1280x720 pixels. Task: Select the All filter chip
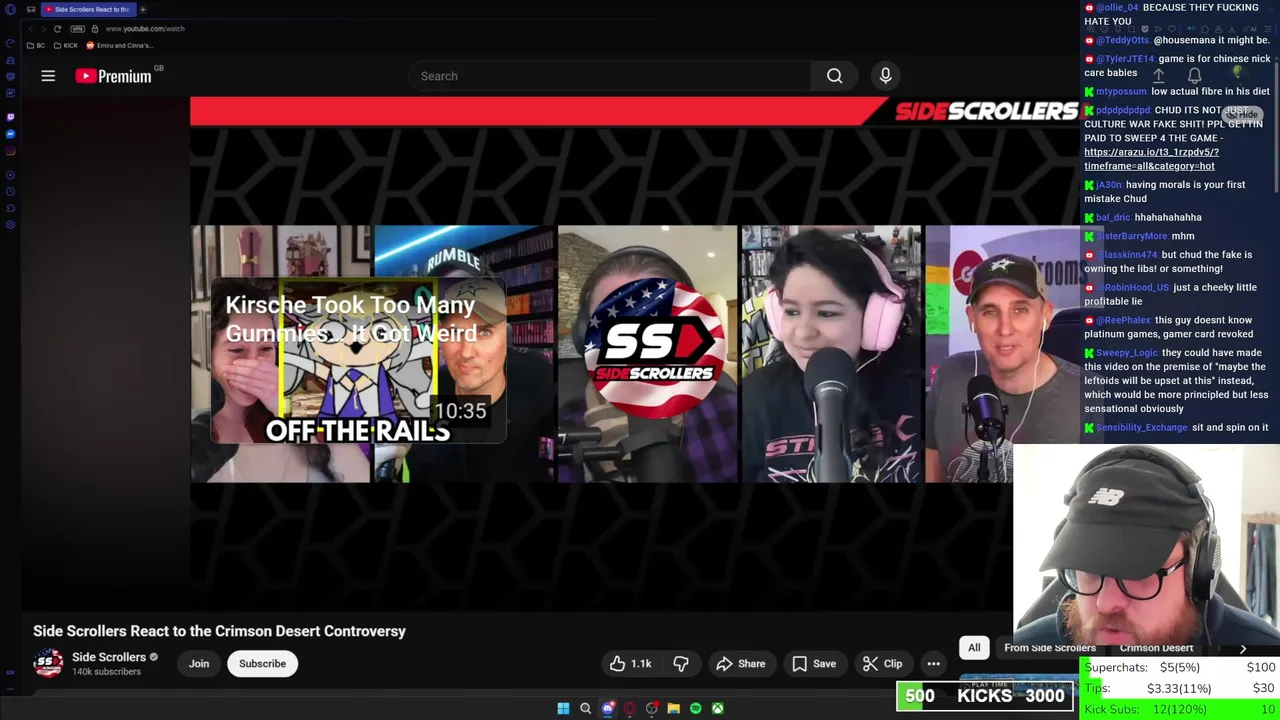(974, 648)
